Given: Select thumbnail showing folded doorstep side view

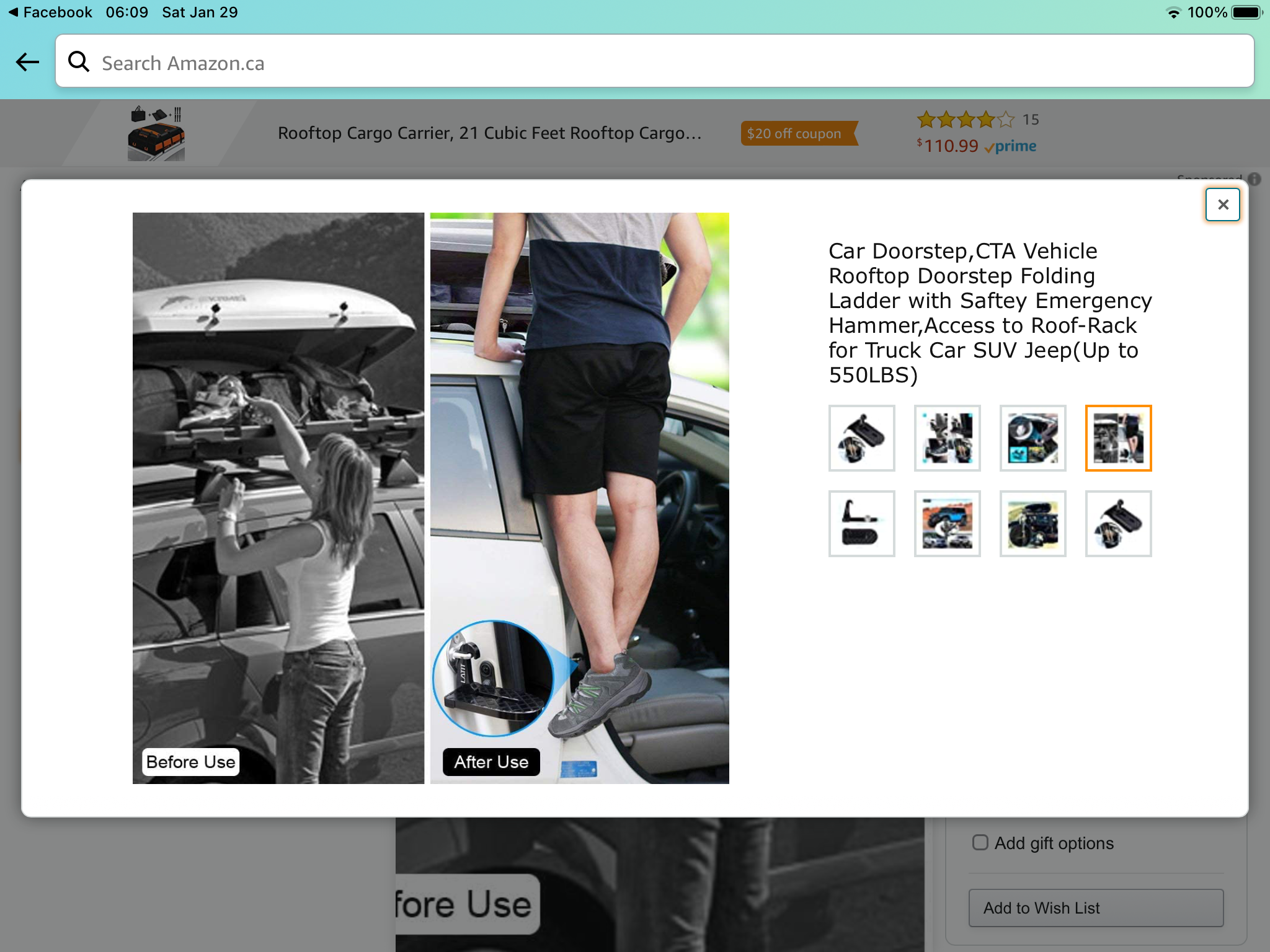Looking at the screenshot, I should [861, 524].
